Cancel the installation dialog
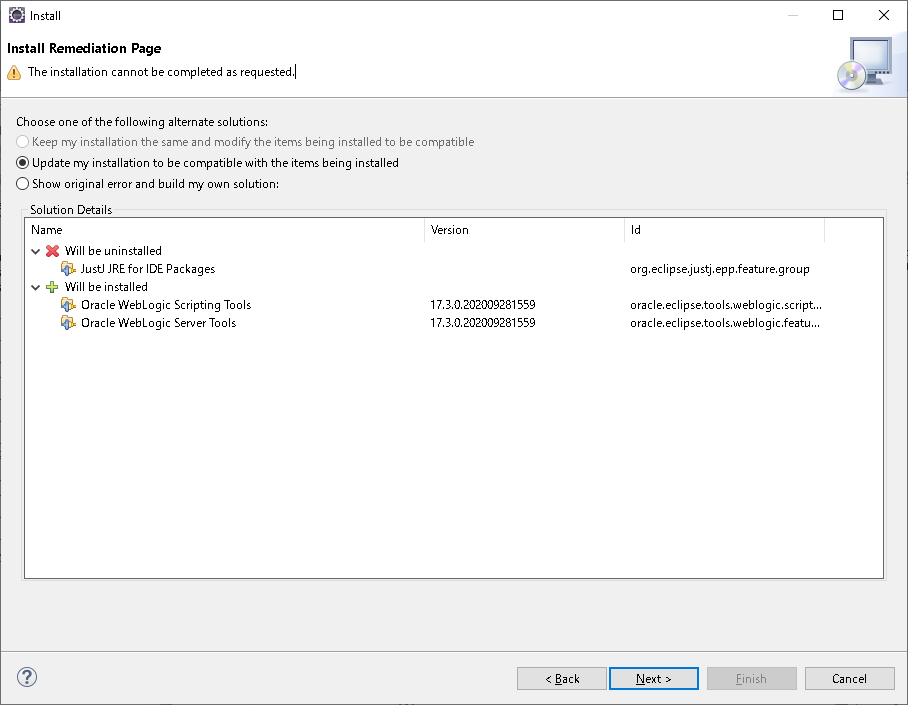The width and height of the screenshot is (908, 705). (x=849, y=678)
